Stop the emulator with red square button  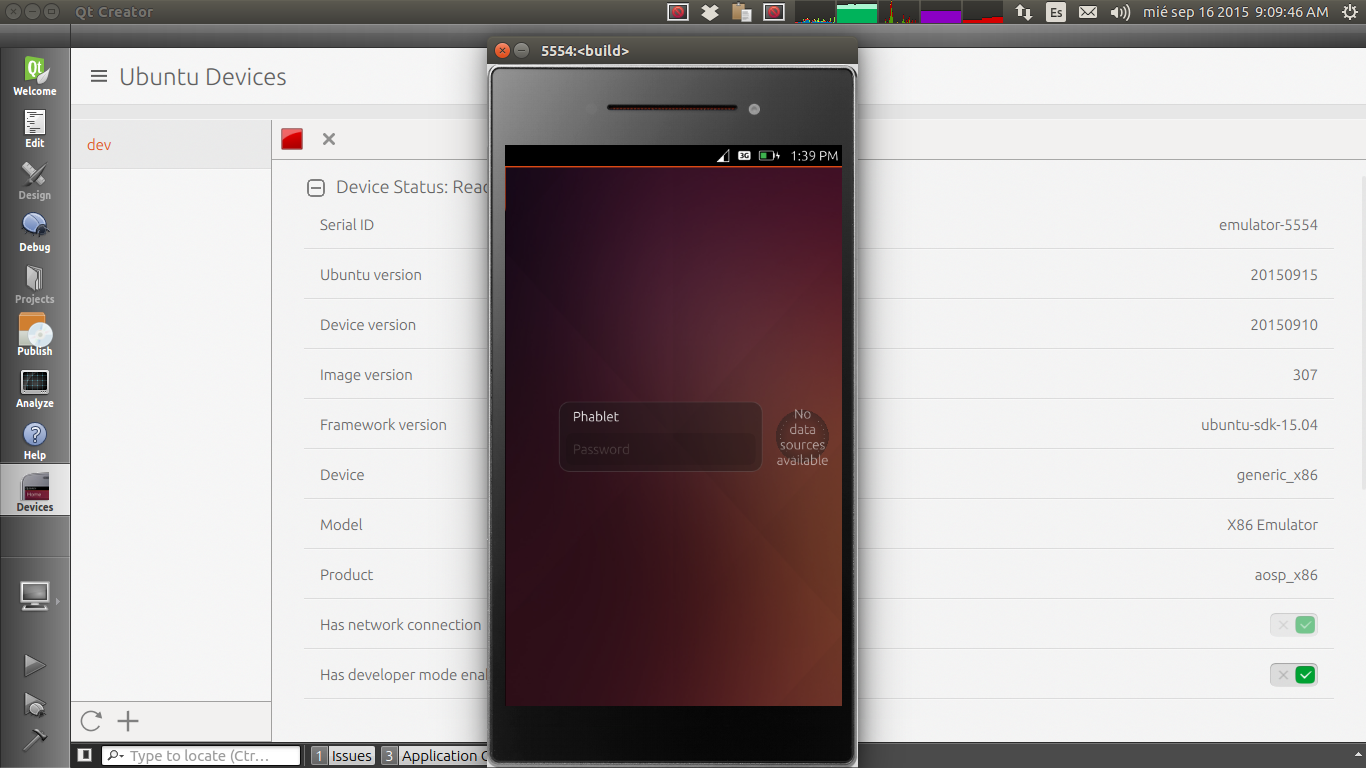click(x=292, y=139)
